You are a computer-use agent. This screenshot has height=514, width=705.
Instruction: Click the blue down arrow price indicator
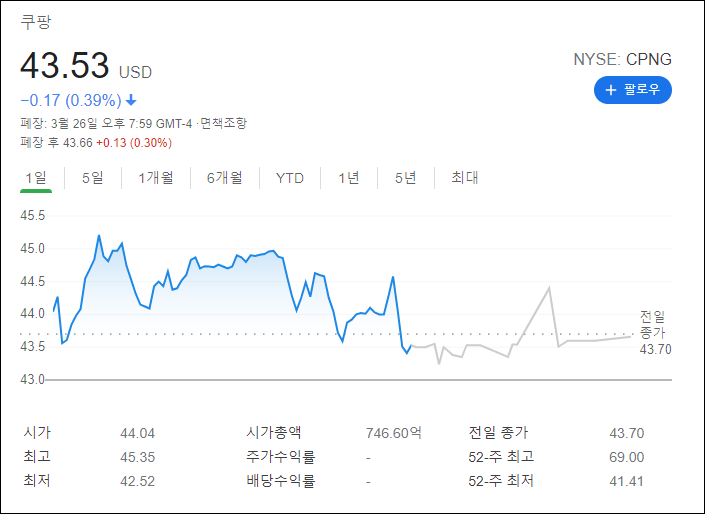point(131,100)
